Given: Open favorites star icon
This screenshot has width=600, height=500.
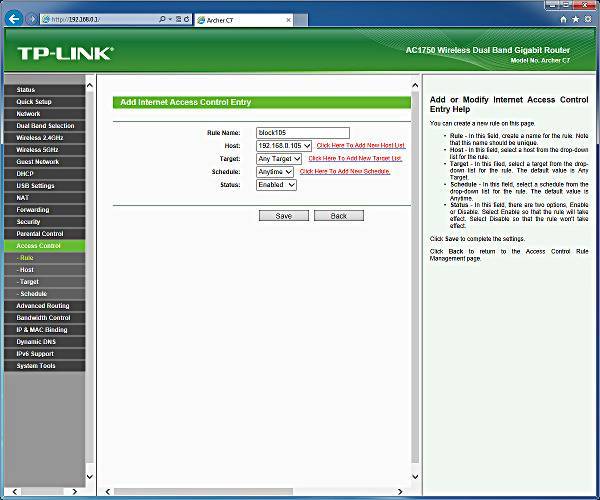Looking at the screenshot, I should pos(576,19).
